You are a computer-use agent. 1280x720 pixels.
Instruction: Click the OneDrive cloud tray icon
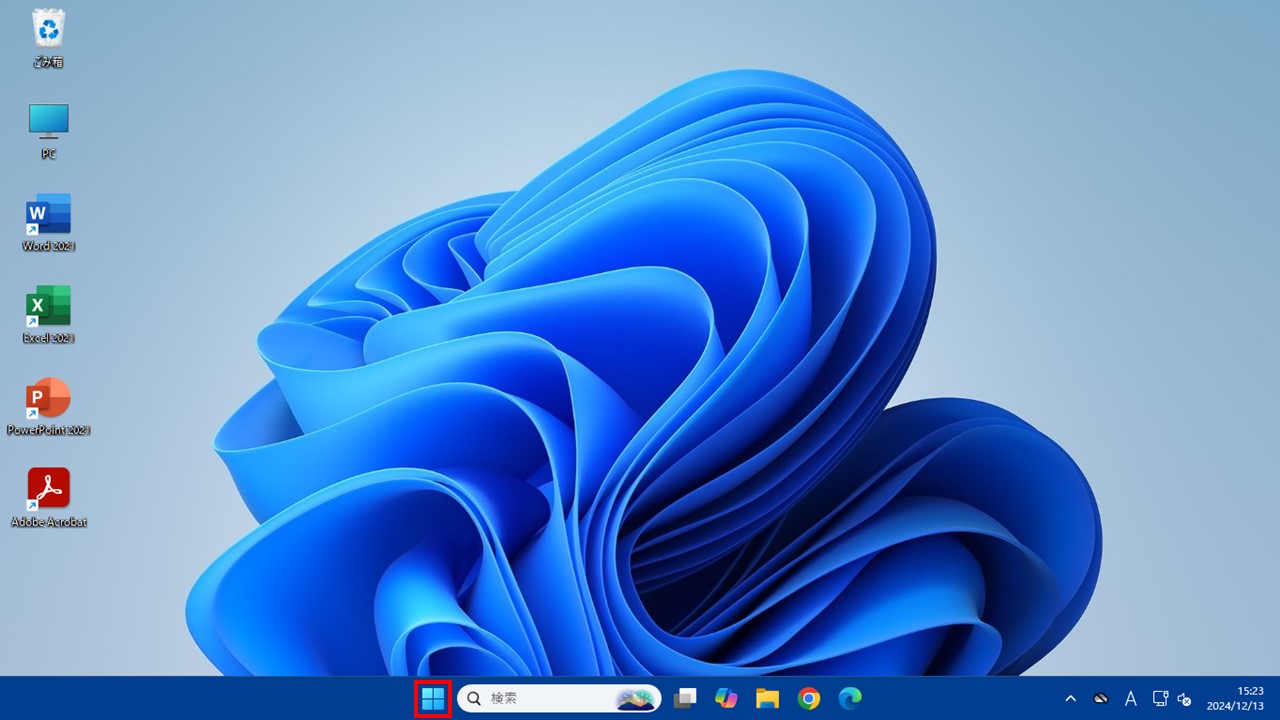[x=1100, y=699]
